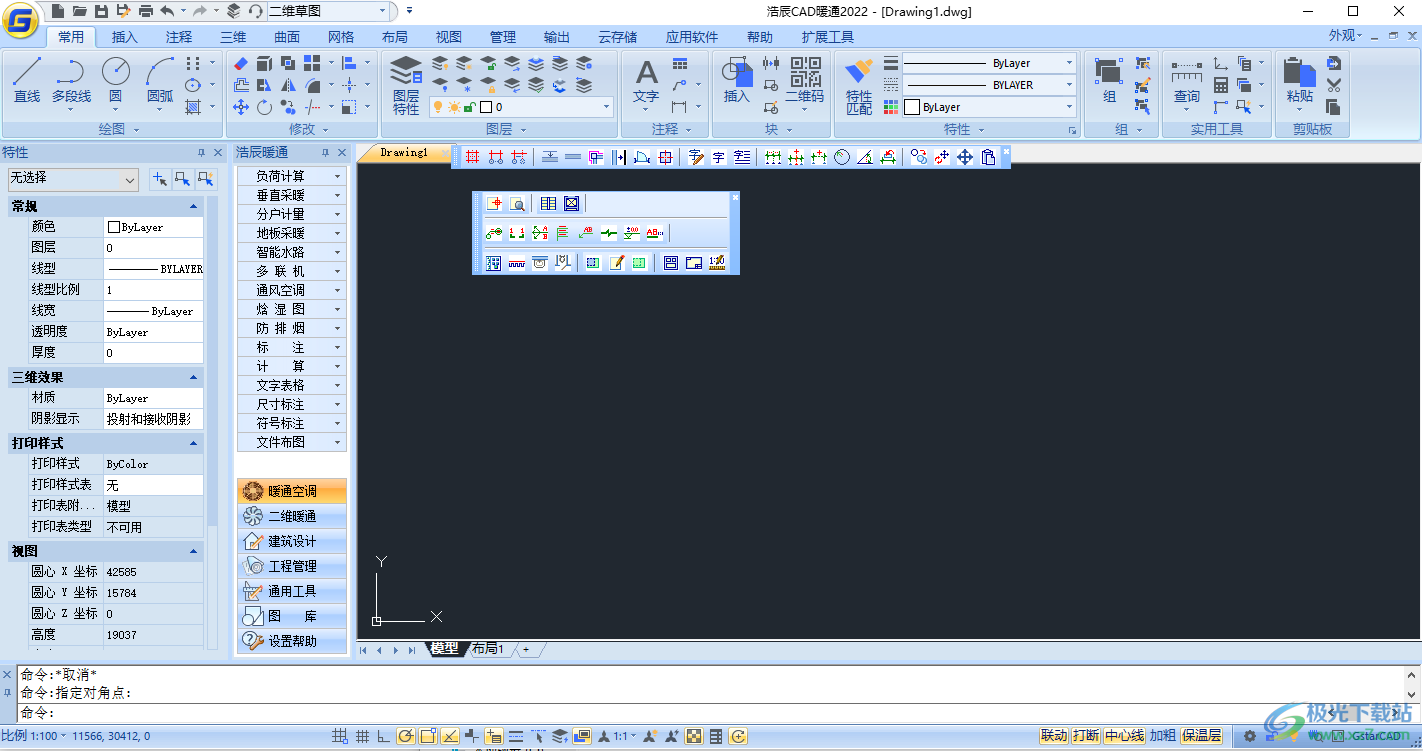The width and height of the screenshot is (1423, 751).
Task: Open the 云存储 ribbon tab
Action: 617,37
